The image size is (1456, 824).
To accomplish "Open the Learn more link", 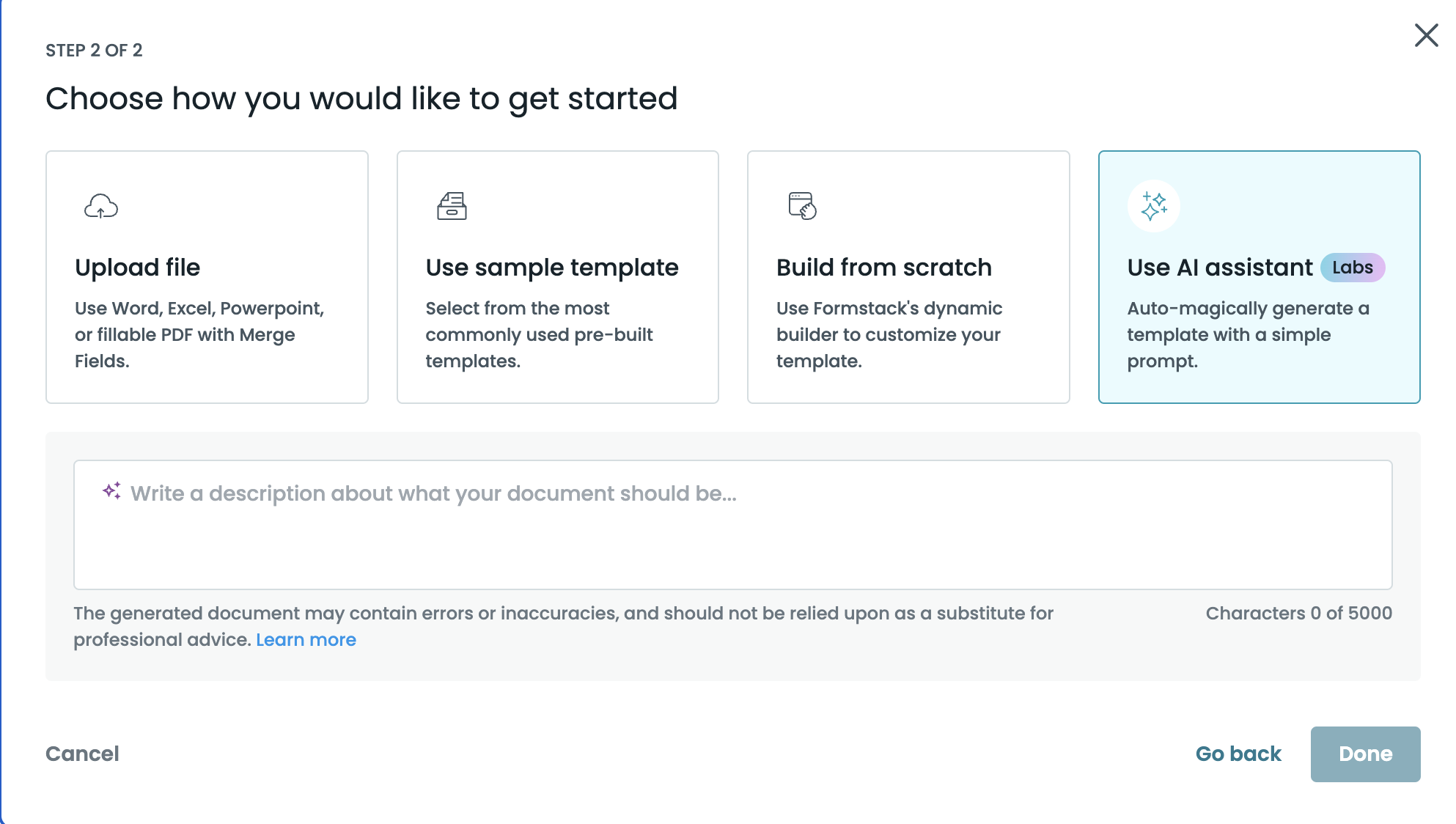I will click(306, 639).
